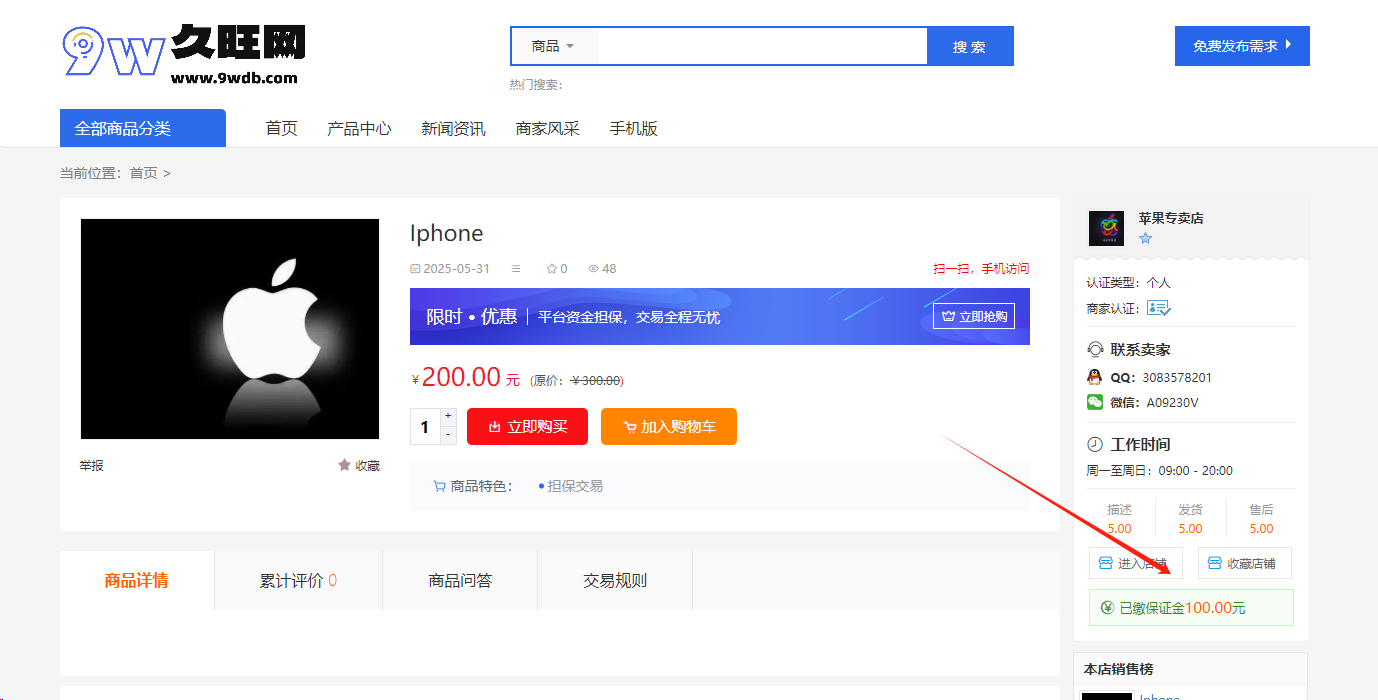Open 商家风采 in the navigation bar
Image resolution: width=1378 pixels, height=700 pixels.
pyautogui.click(x=548, y=128)
